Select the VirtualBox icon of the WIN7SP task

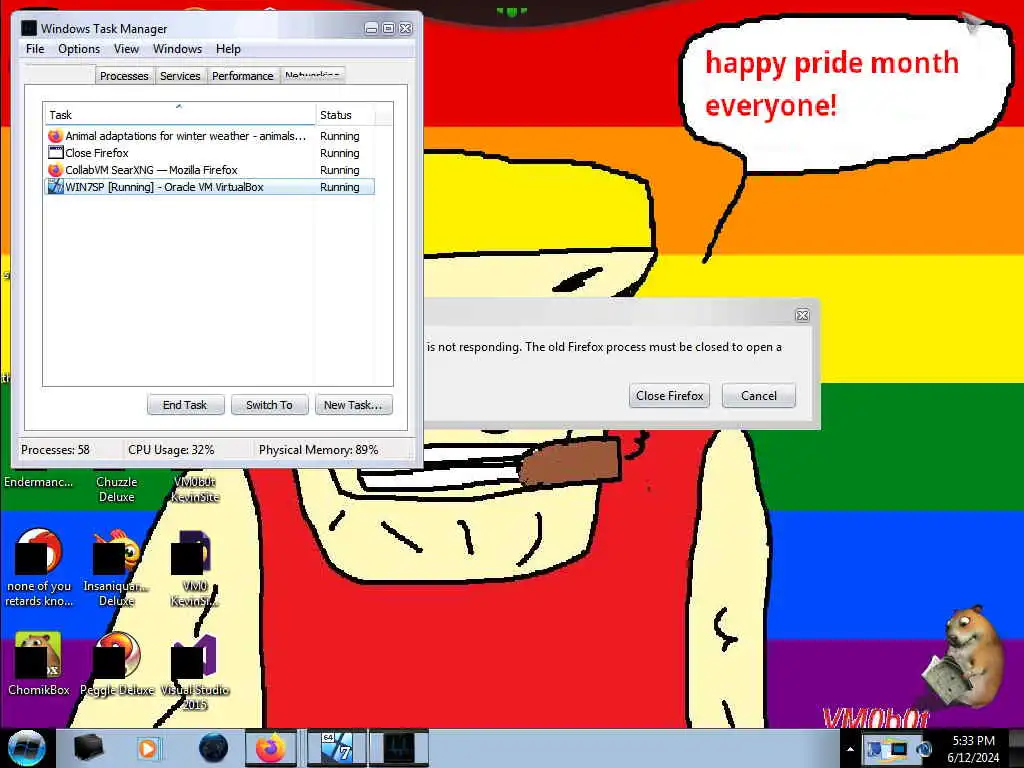point(56,187)
